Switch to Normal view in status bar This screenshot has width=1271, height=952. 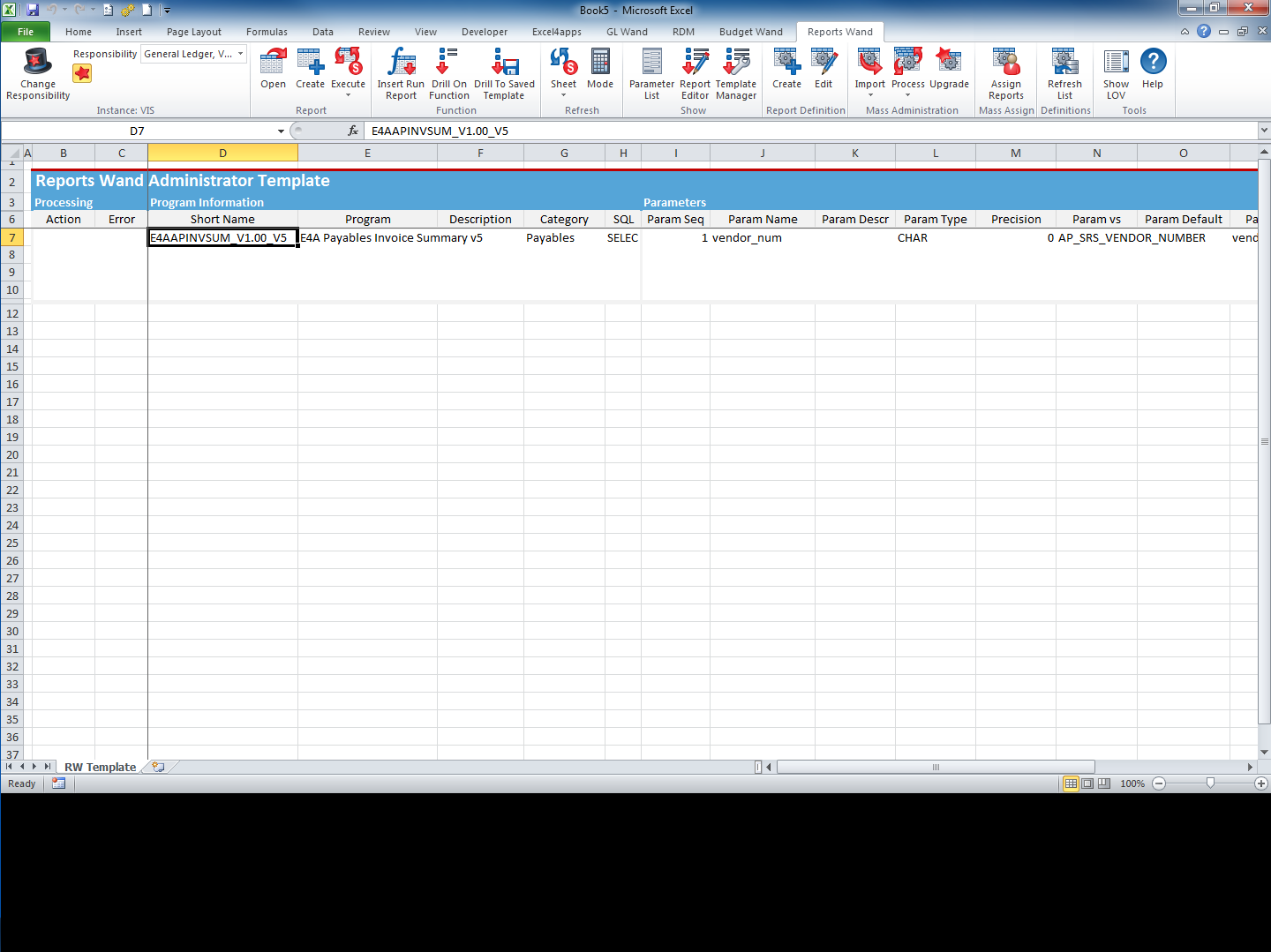point(1071,783)
